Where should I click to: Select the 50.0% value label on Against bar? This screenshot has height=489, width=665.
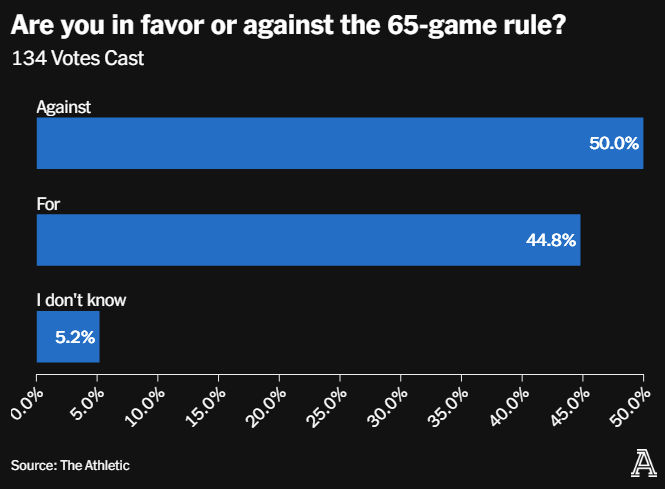click(613, 143)
